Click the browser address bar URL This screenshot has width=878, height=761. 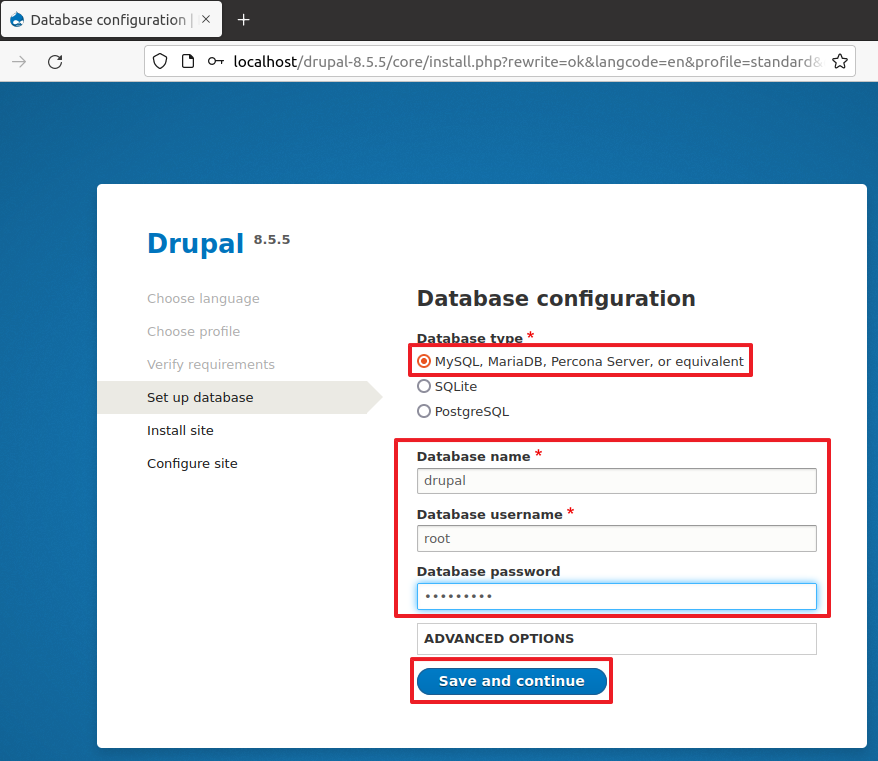520,62
